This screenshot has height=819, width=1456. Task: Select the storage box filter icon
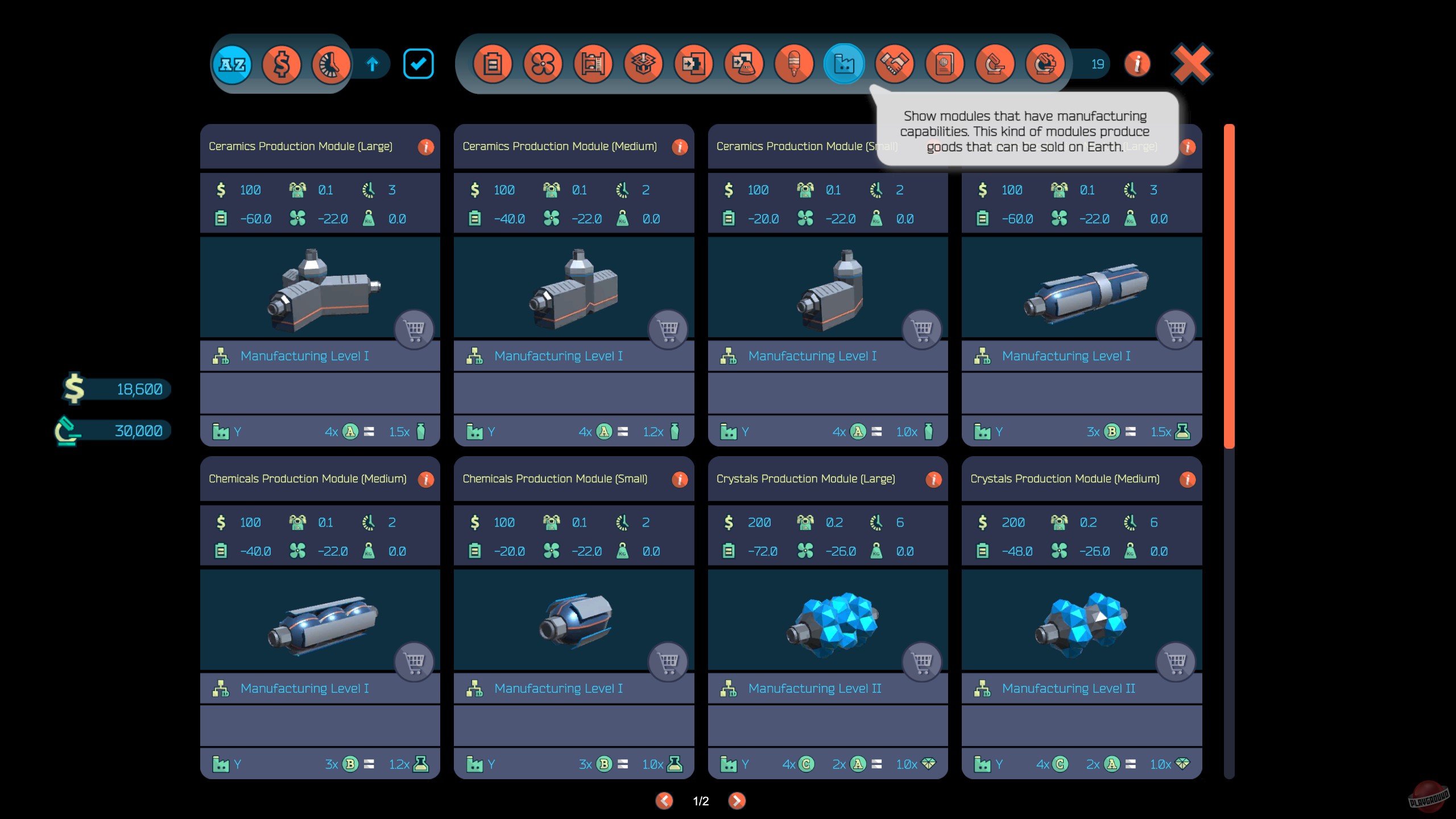coord(643,64)
